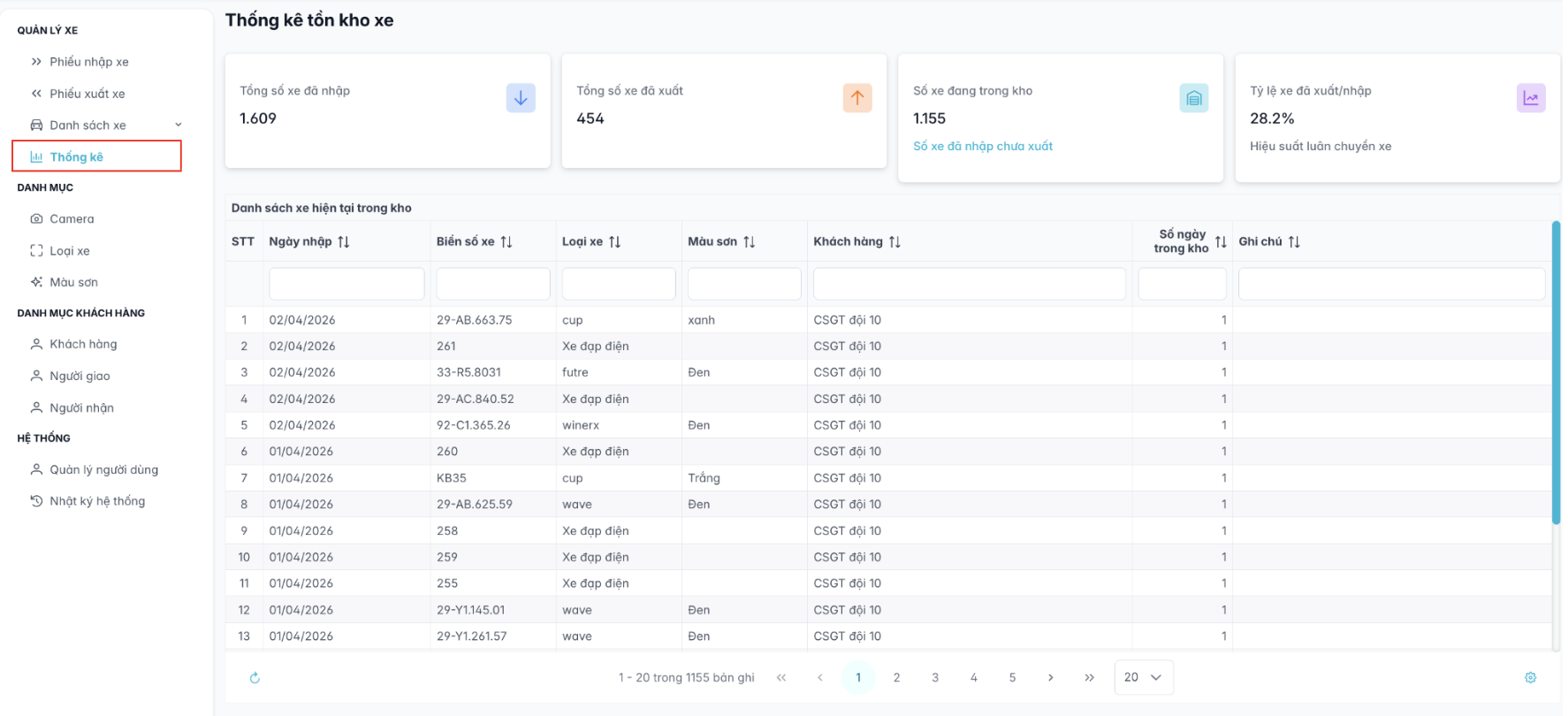Open Phiếu nhập xe menu item
Screen dimensions: 1568x716
click(x=88, y=62)
